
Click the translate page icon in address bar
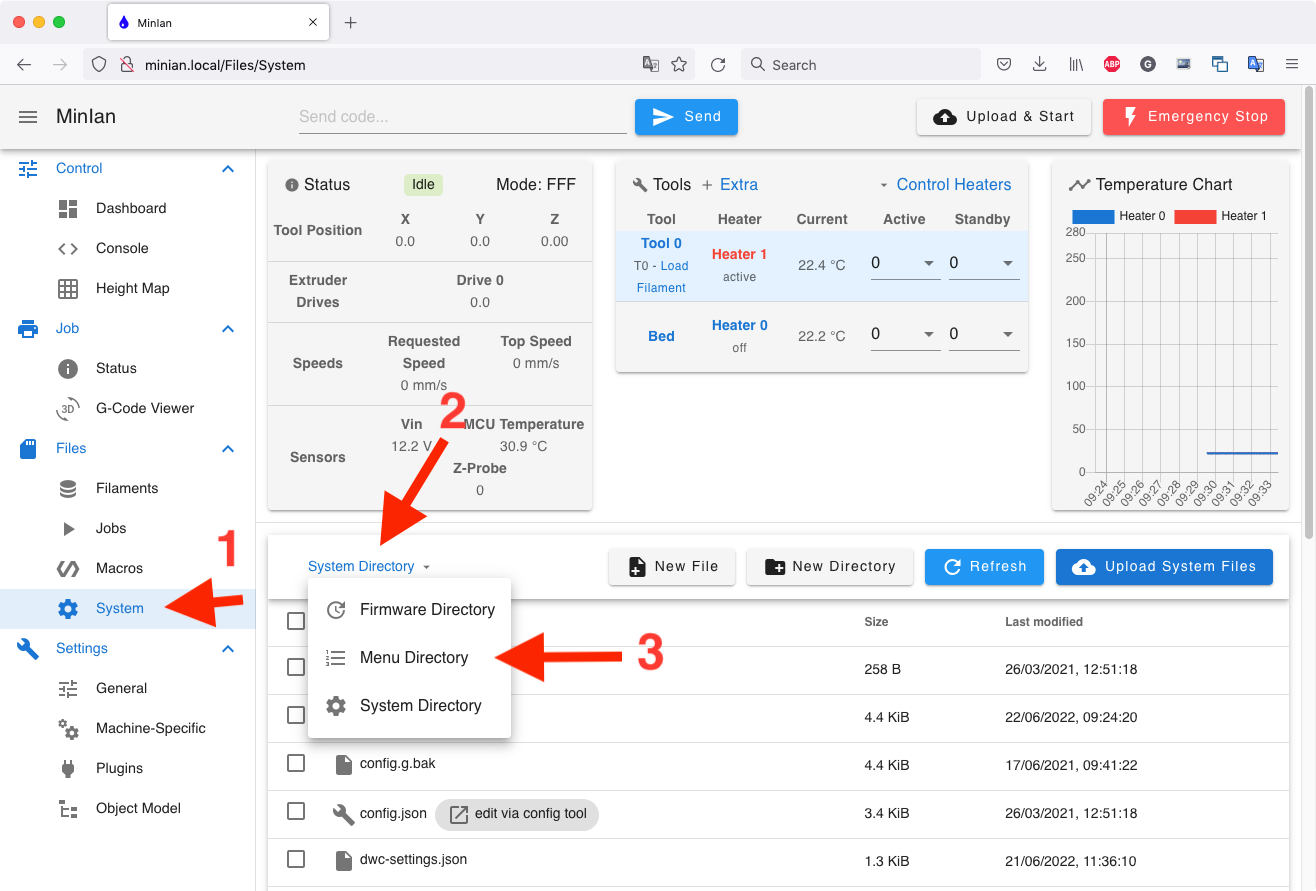pos(650,65)
